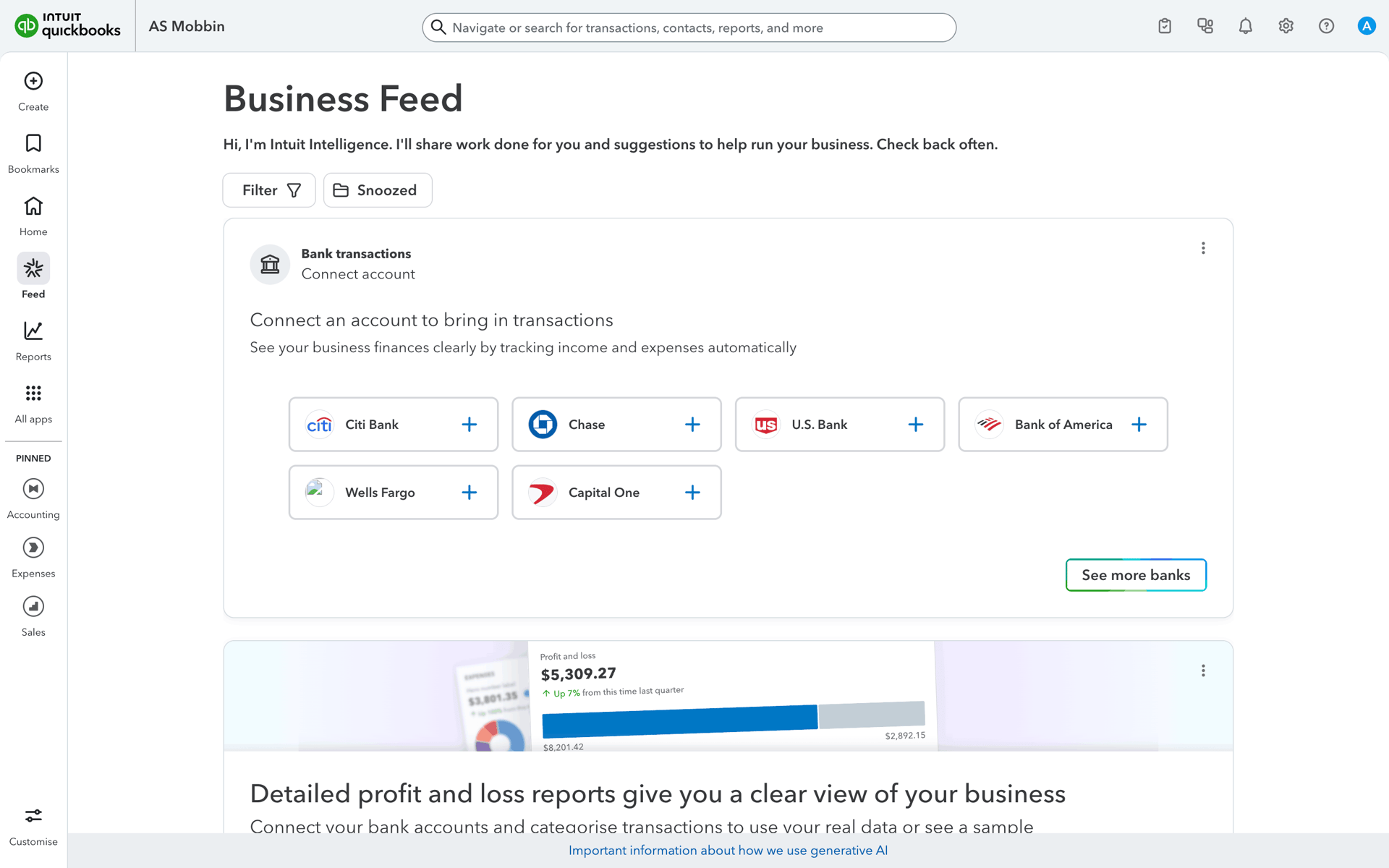The height and width of the screenshot is (868, 1389).
Task: Open Bookmarks in the sidebar
Action: [33, 154]
